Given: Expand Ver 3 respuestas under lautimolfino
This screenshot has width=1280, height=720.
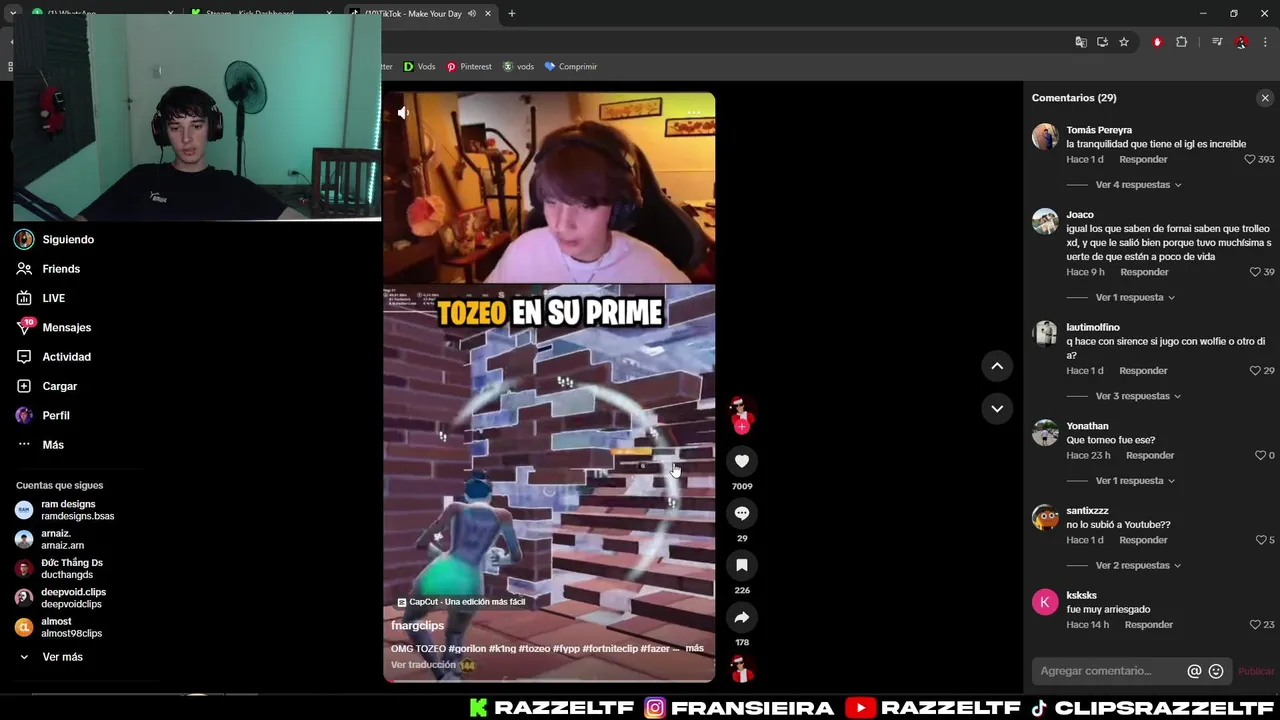Looking at the screenshot, I should (1138, 396).
